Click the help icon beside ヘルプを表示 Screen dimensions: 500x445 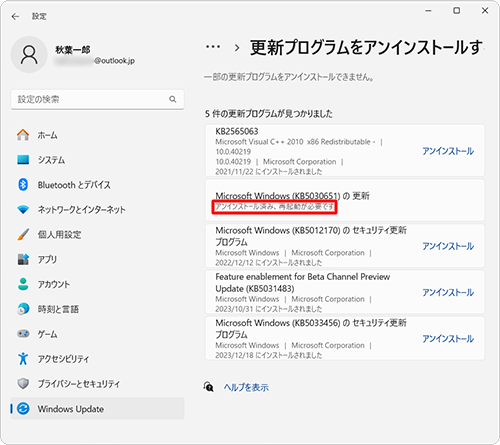click(209, 387)
